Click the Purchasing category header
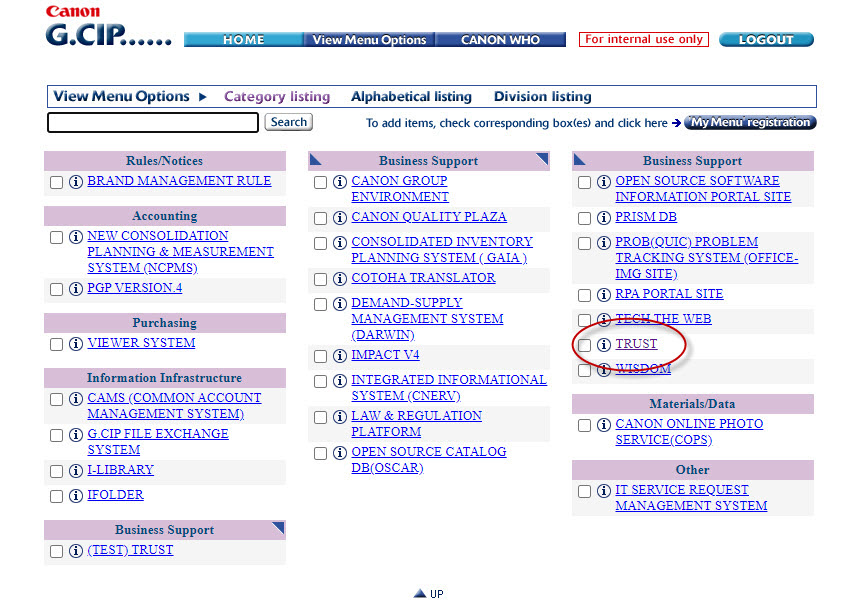The height and width of the screenshot is (600, 865). [x=165, y=323]
